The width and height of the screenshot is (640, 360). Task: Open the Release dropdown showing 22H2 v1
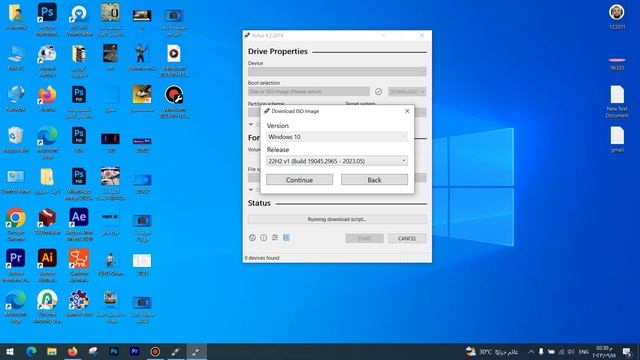pos(337,161)
